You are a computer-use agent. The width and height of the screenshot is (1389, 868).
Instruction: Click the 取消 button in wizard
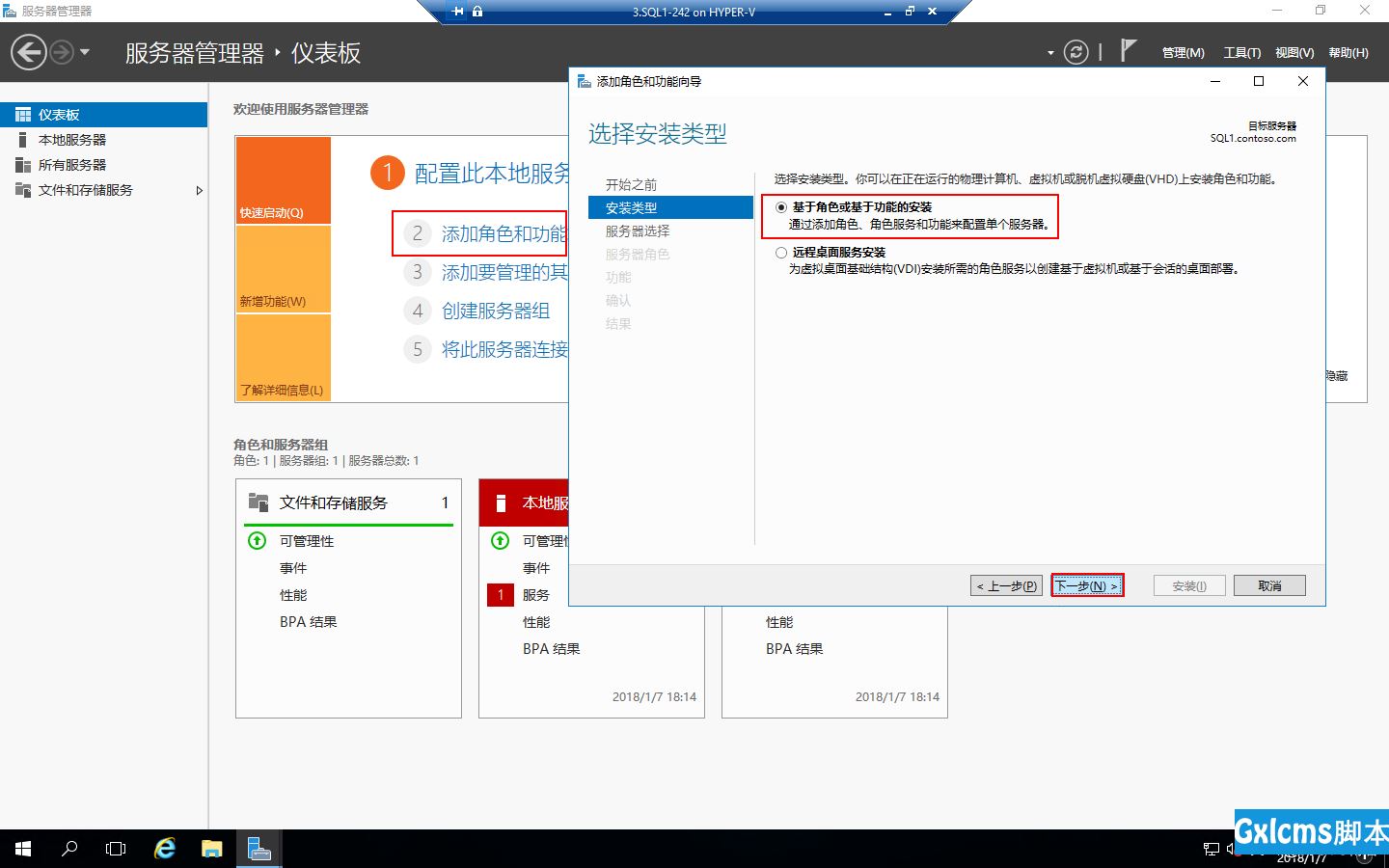point(1269,585)
